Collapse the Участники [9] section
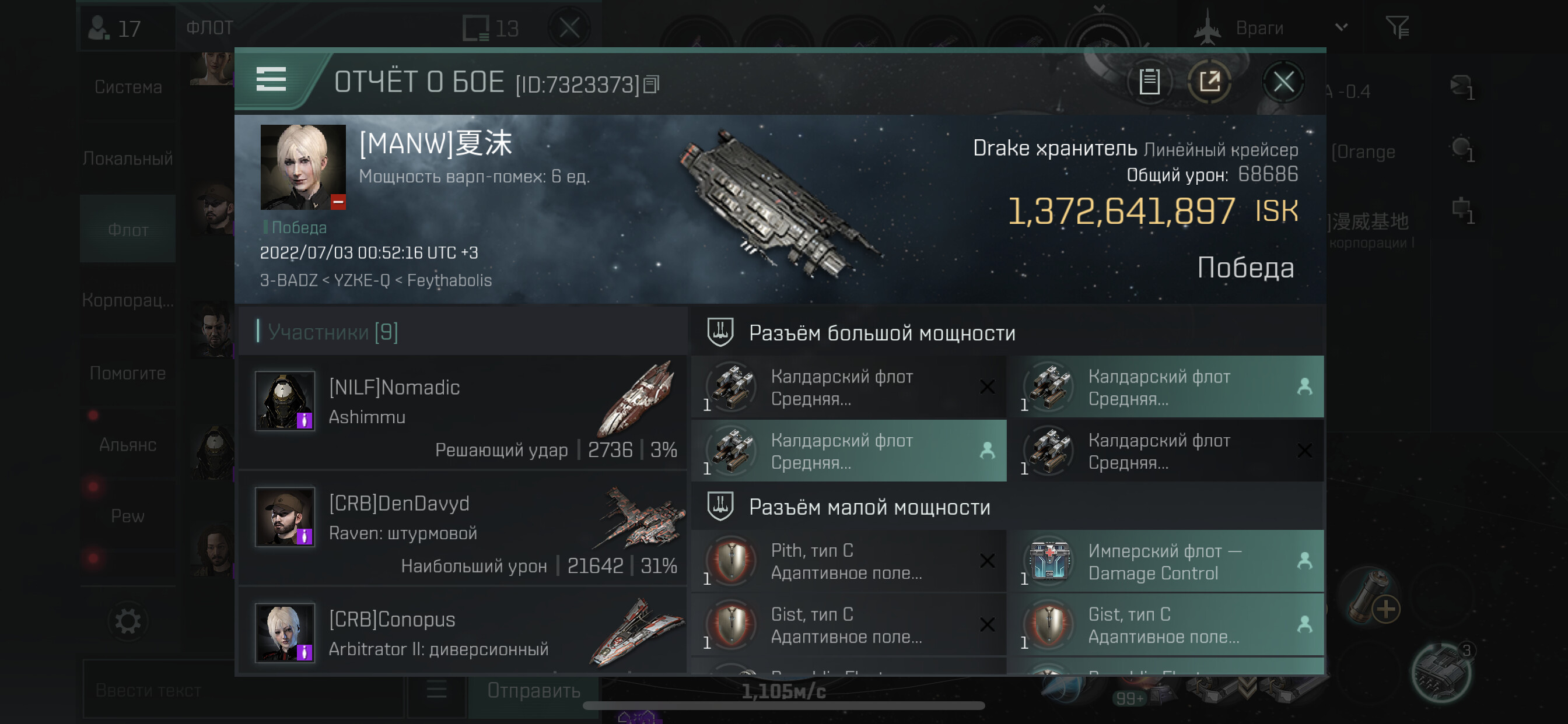The image size is (1568, 724). [332, 332]
